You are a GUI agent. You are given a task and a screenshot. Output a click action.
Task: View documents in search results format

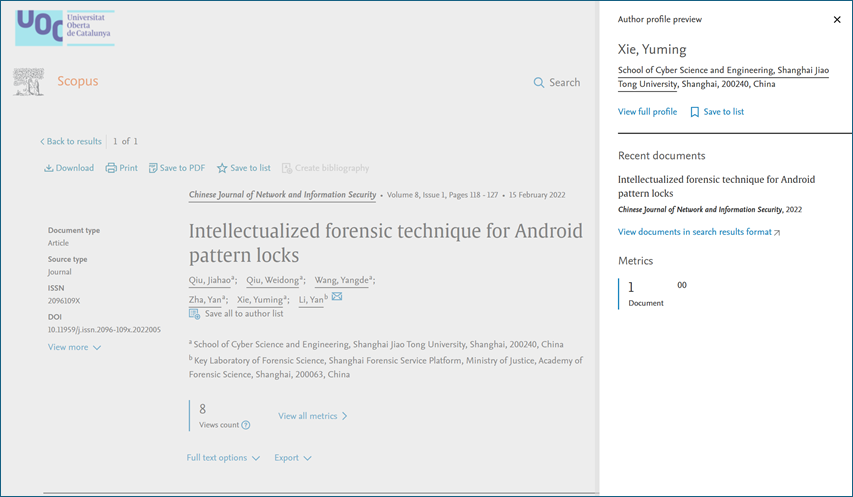698,232
